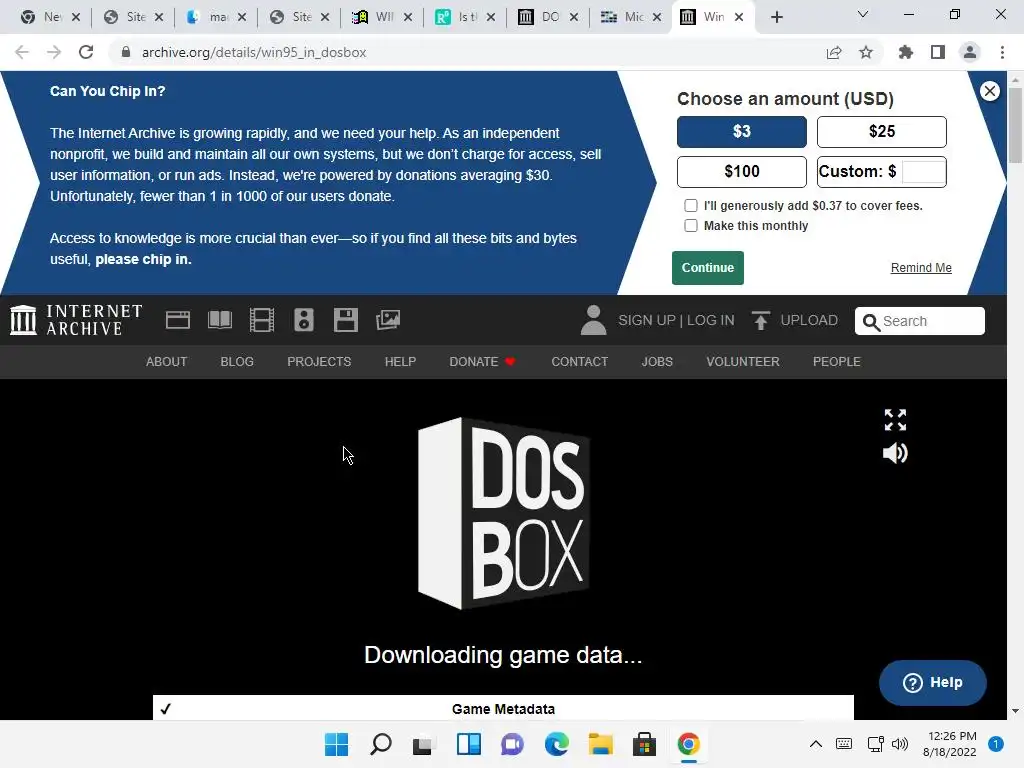This screenshot has width=1024, height=768.
Task: Open the Audio (speaker) section icon
Action: 304,320
